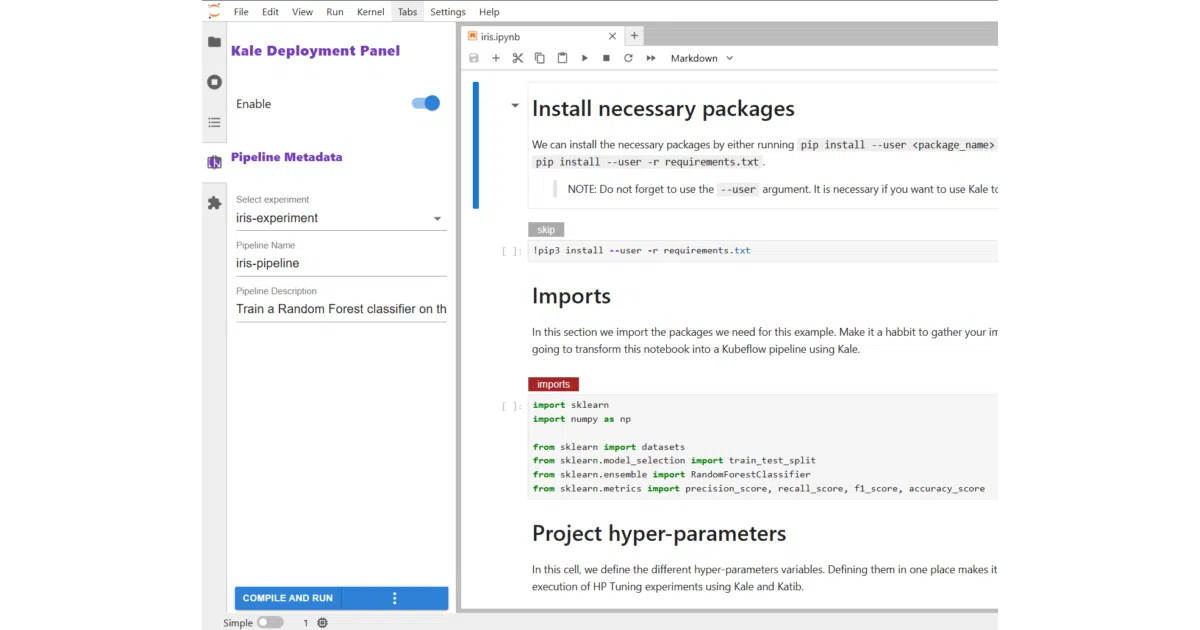The height and width of the screenshot is (630, 1200).
Task: Paste cells from clipboard icon
Action: (562, 58)
